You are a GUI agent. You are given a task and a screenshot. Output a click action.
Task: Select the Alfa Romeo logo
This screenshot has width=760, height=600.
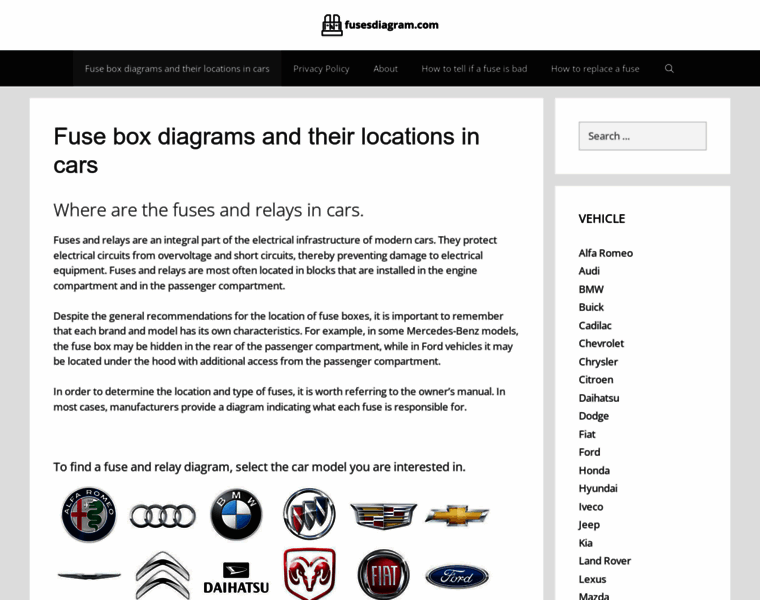[x=89, y=515]
